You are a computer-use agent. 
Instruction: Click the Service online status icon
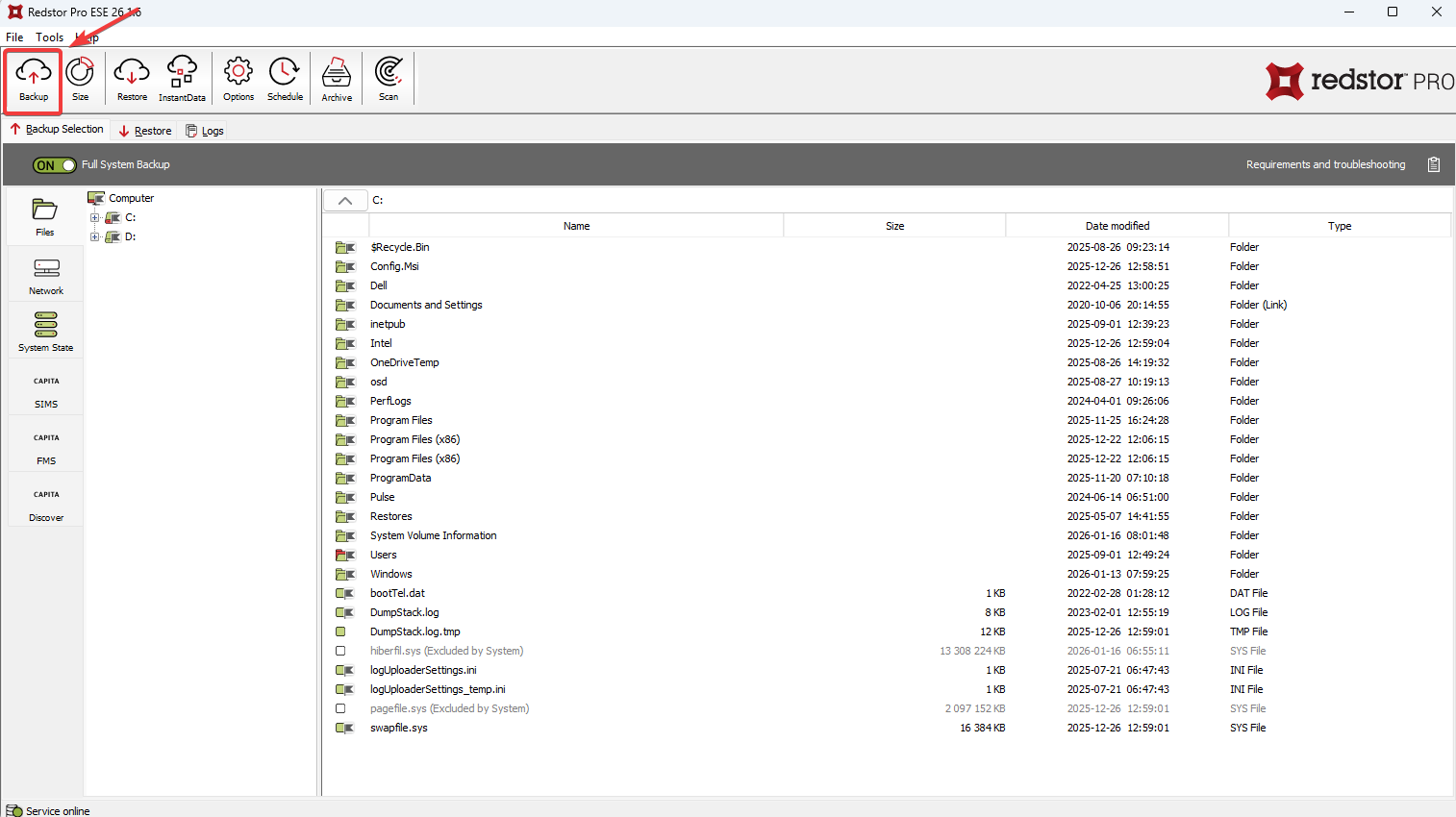[x=14, y=810]
